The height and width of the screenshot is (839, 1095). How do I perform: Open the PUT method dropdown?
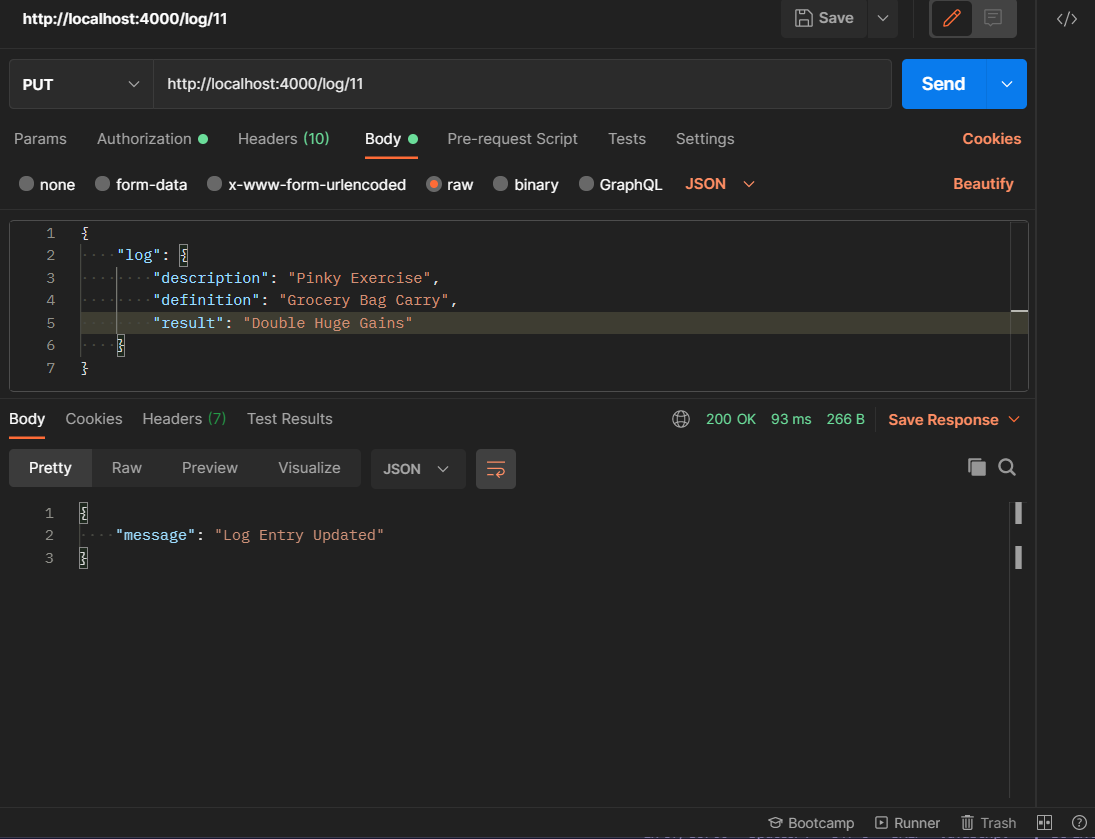pos(80,84)
